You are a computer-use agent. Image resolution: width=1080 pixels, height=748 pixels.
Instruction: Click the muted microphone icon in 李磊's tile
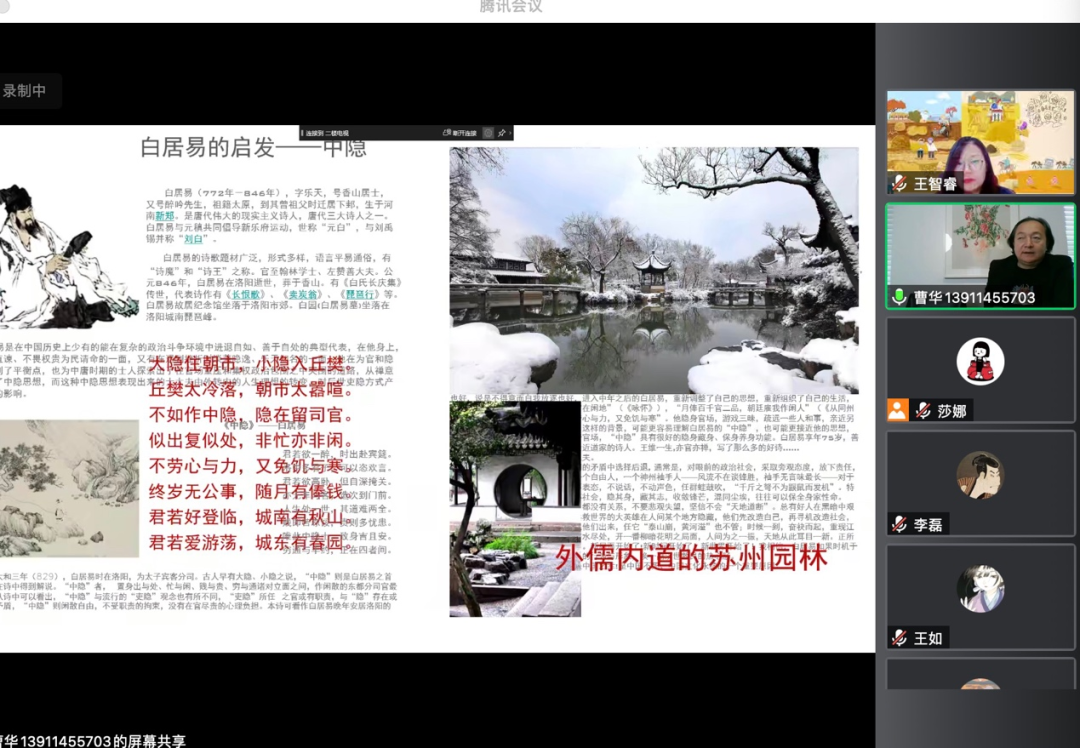point(899,524)
